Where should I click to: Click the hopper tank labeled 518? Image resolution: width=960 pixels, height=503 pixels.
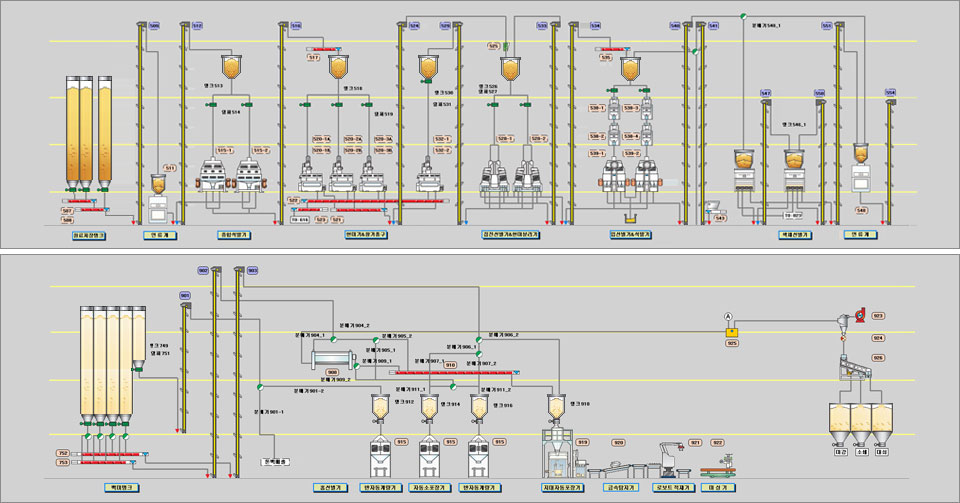338,68
